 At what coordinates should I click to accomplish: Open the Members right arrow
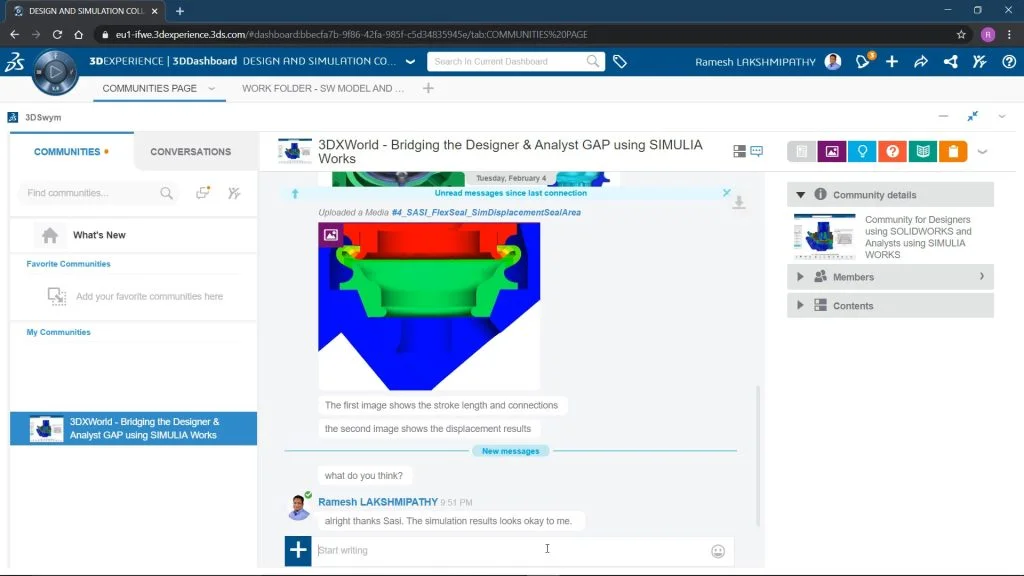(x=982, y=277)
